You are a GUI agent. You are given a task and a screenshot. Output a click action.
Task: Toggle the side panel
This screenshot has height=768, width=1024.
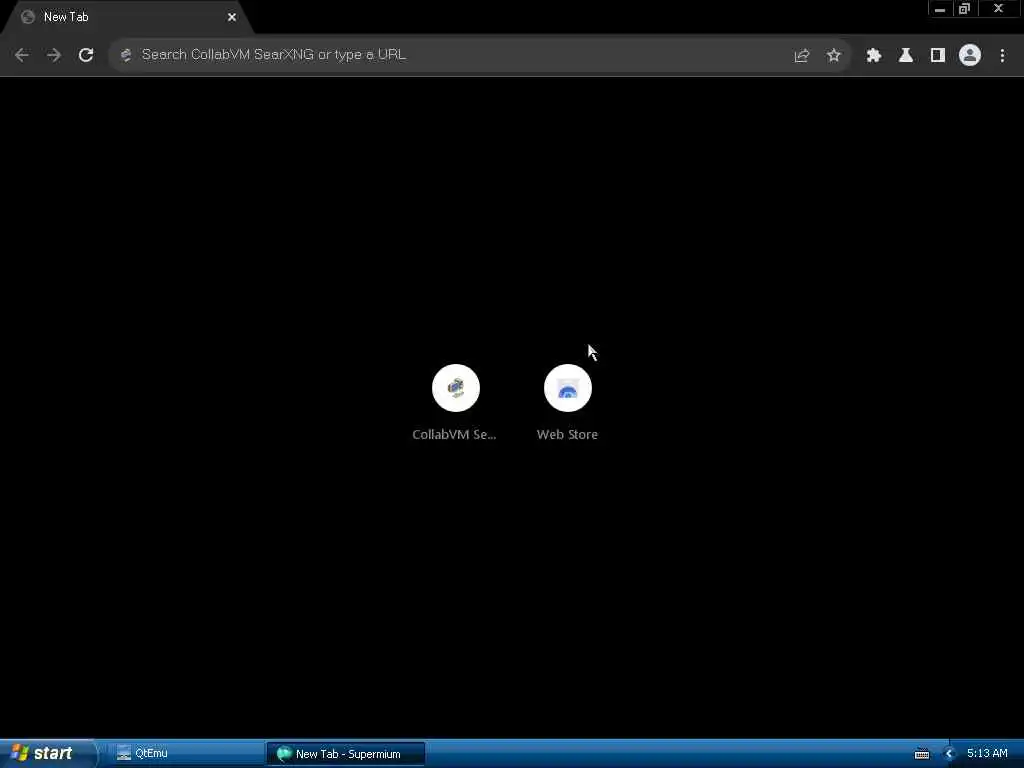coord(938,56)
